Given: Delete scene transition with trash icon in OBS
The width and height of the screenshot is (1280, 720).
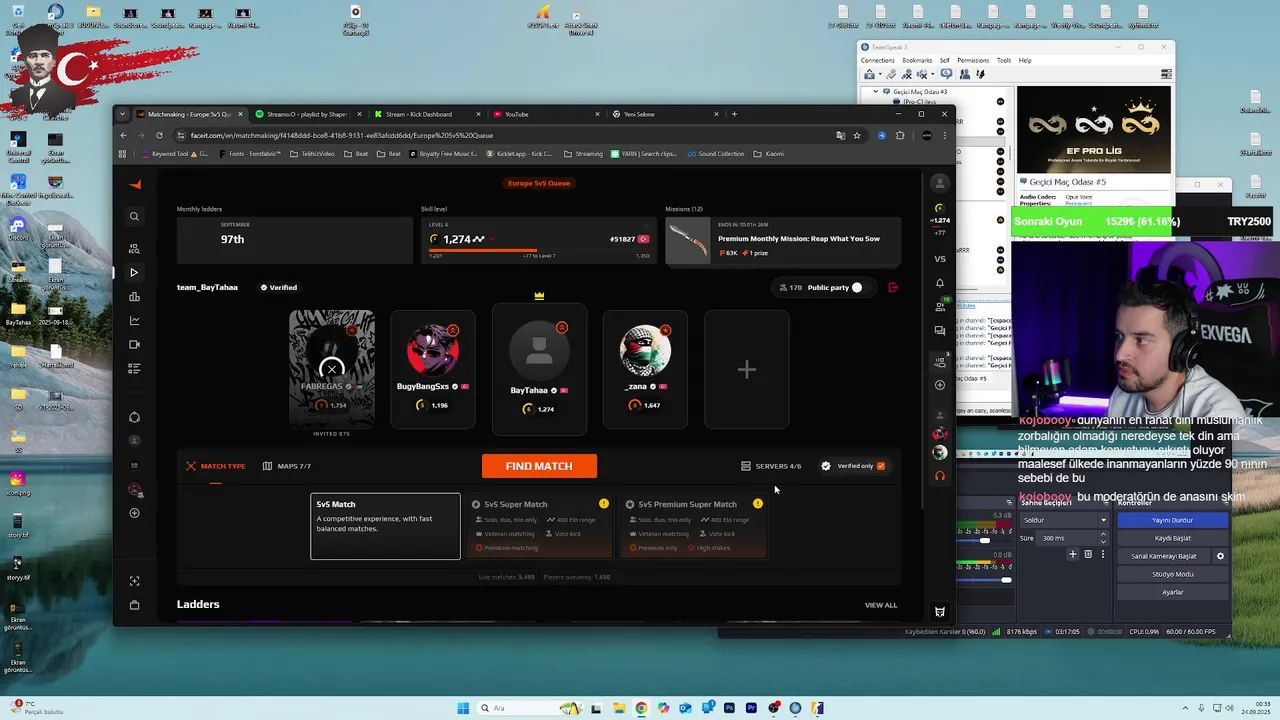Looking at the screenshot, I should [x=1088, y=554].
